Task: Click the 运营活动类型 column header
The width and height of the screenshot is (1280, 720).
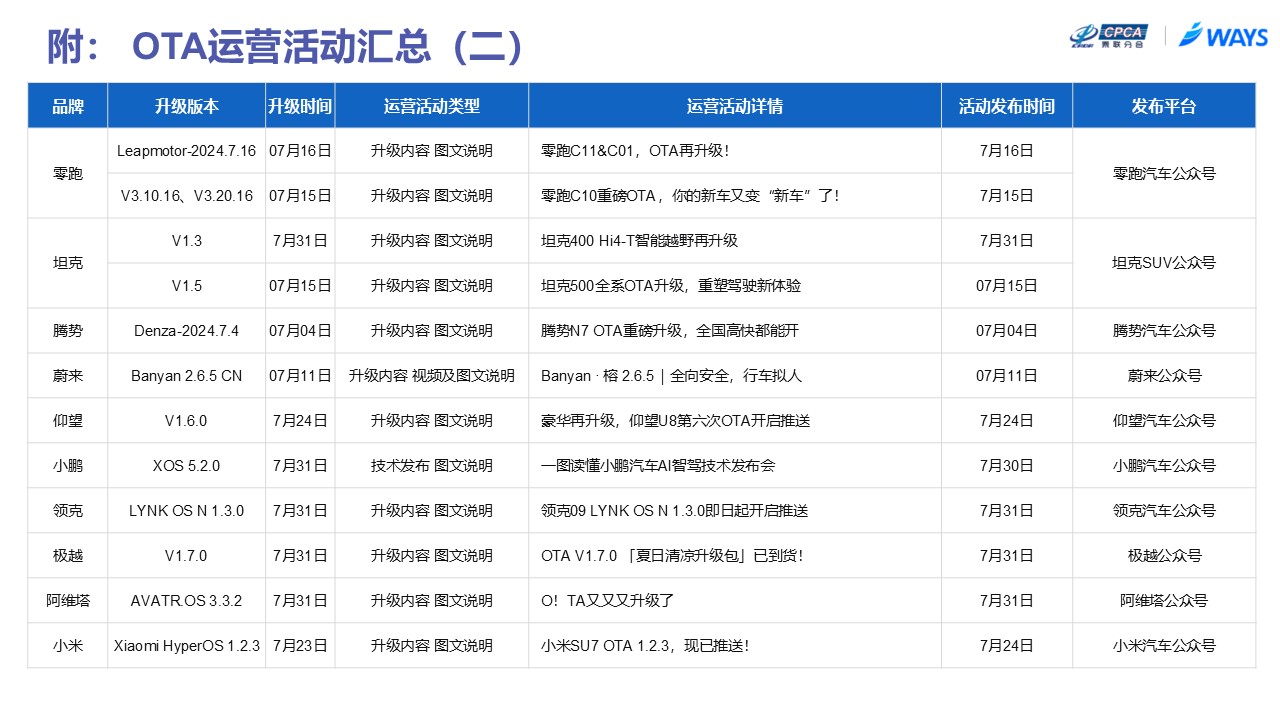Action: click(x=432, y=106)
